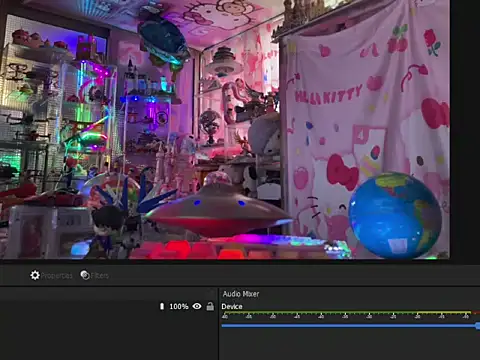Click the Audio Mixer panel title
The height and width of the screenshot is (360, 480).
[241, 294]
